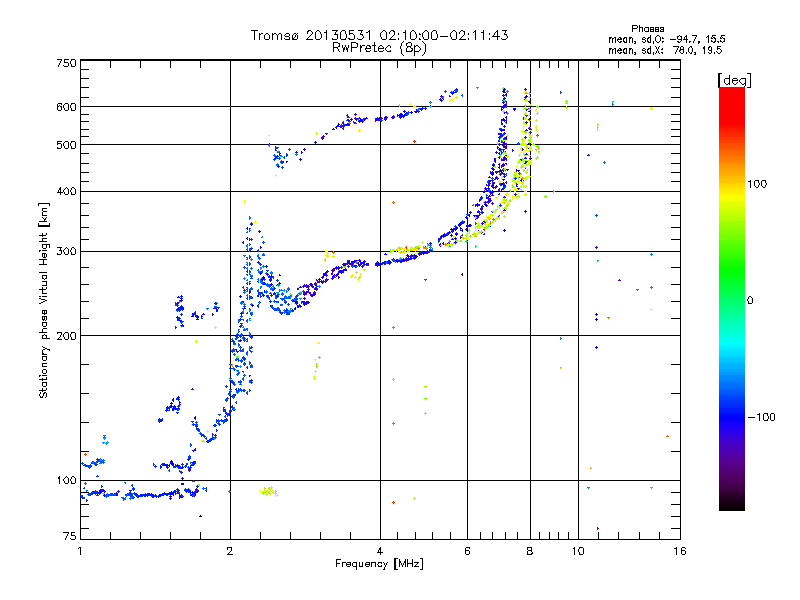This screenshot has height=600, width=800.
Task: Click the colorbar tick label '0'
Action: 750,301
